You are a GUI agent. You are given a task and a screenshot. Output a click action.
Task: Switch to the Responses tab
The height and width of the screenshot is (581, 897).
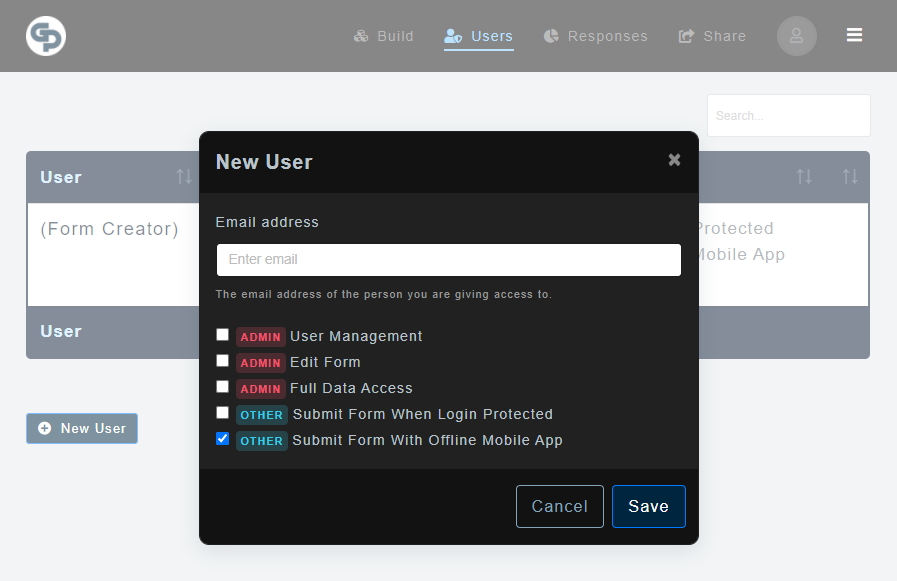[x=596, y=35]
